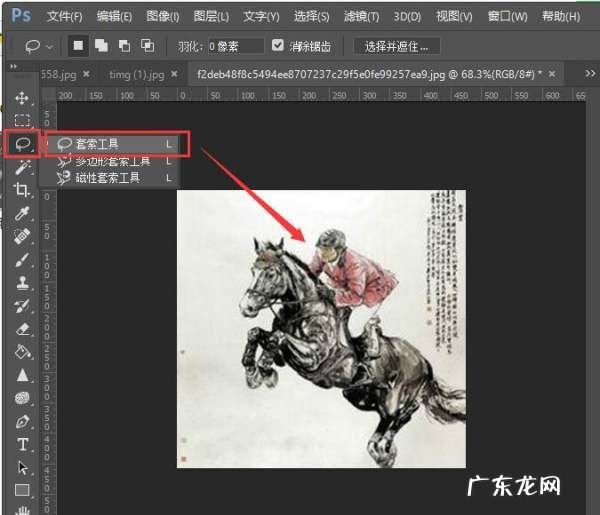Choose the Eraser tool
Screen dimensions: 600x515
click(22, 328)
